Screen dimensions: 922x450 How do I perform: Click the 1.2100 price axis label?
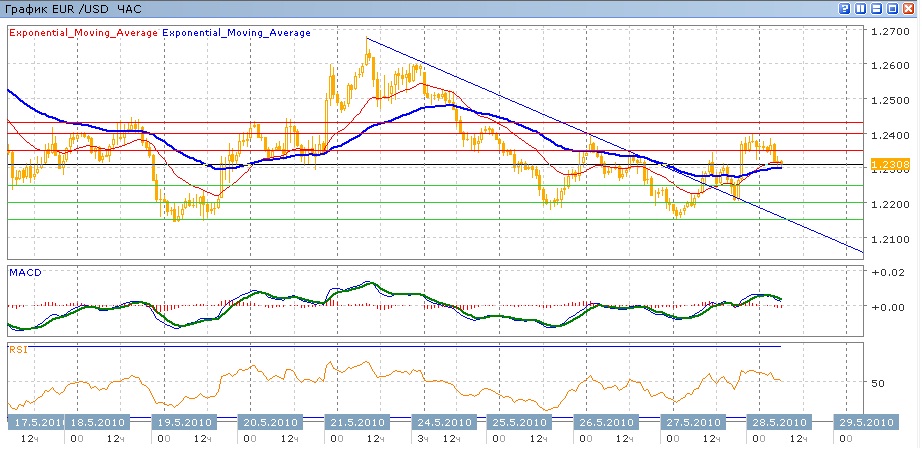[x=889, y=239]
